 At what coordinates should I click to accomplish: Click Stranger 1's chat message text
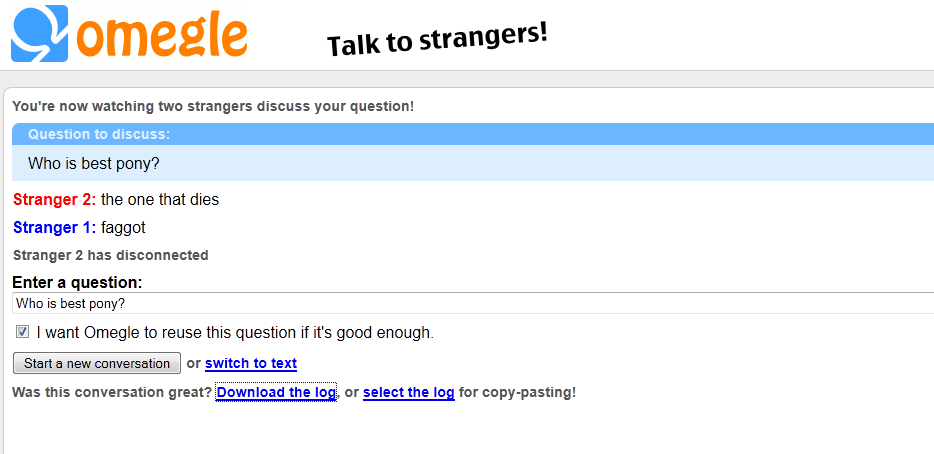coord(123,227)
